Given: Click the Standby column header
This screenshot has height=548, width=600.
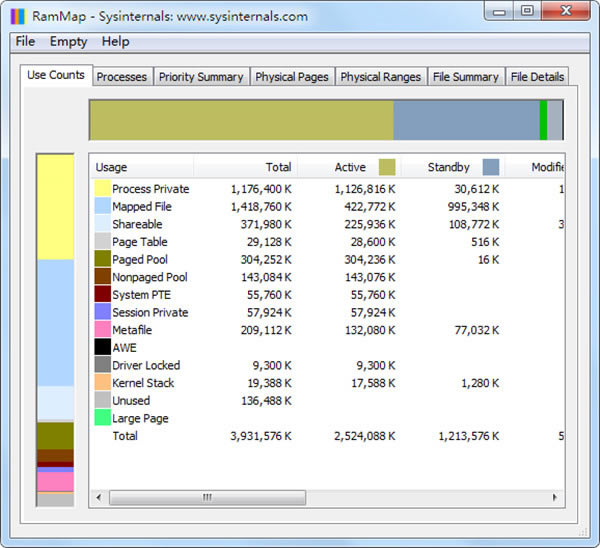Looking at the screenshot, I should [x=448, y=167].
